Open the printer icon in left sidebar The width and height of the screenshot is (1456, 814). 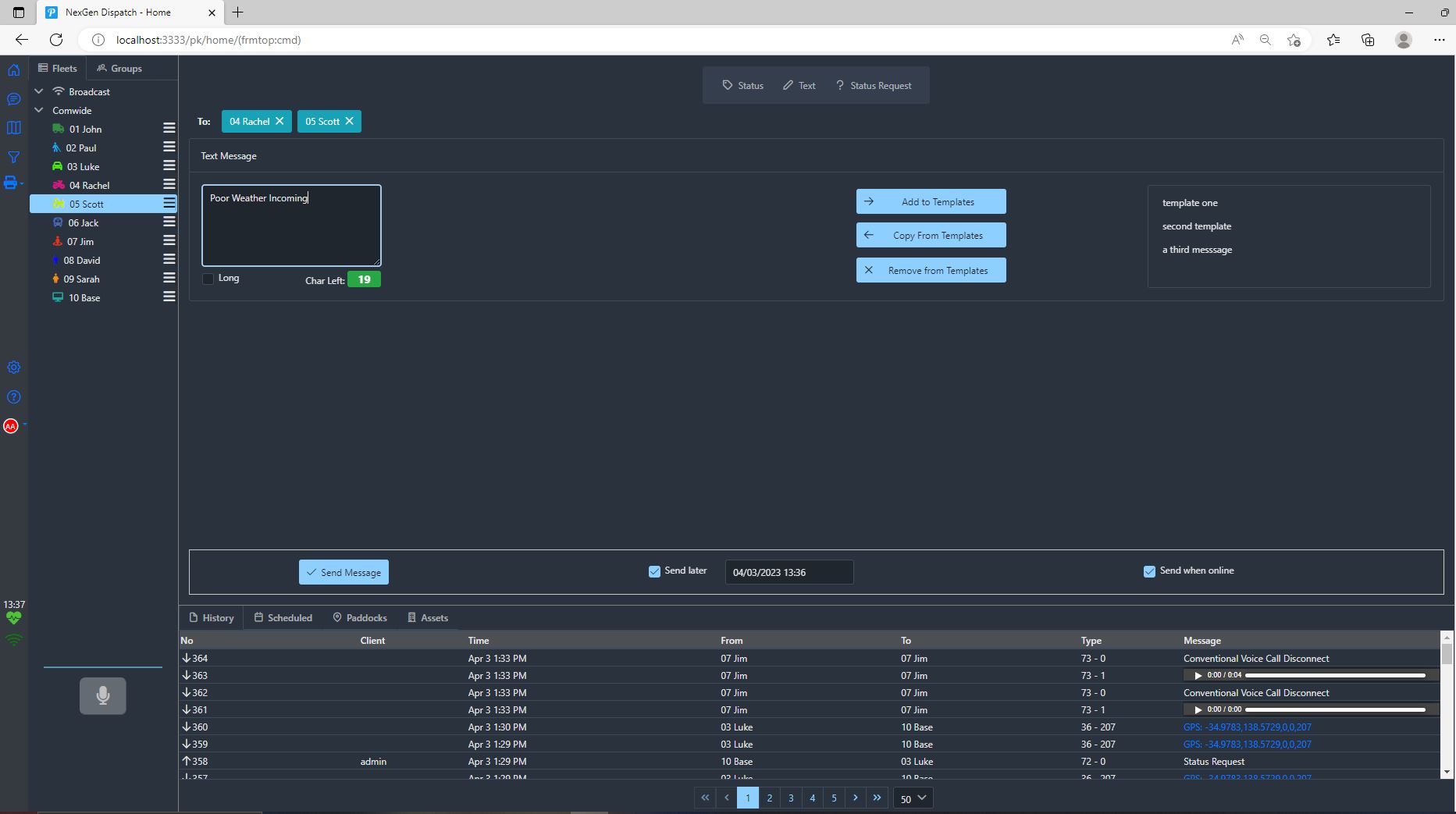(x=10, y=183)
